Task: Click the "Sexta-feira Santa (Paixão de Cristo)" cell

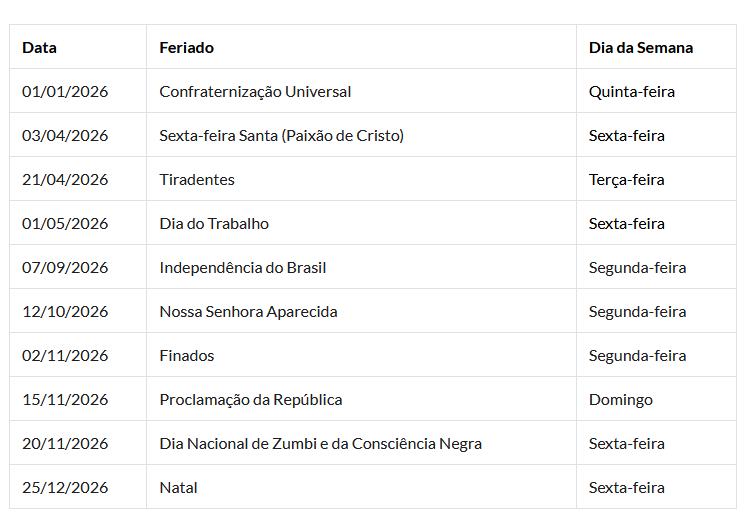Action: click(x=281, y=136)
